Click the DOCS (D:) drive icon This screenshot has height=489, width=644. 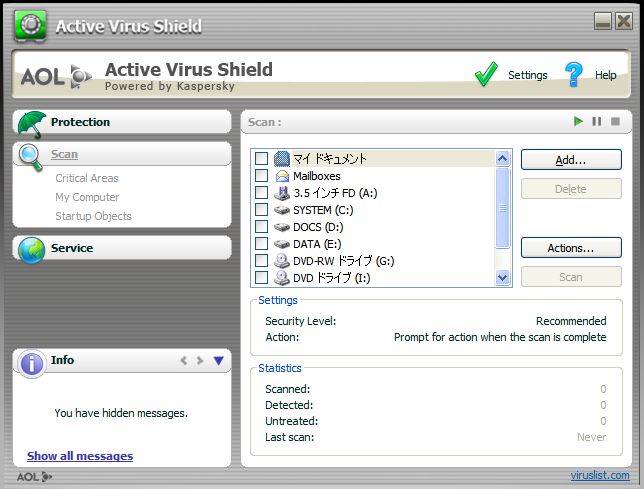[282, 227]
